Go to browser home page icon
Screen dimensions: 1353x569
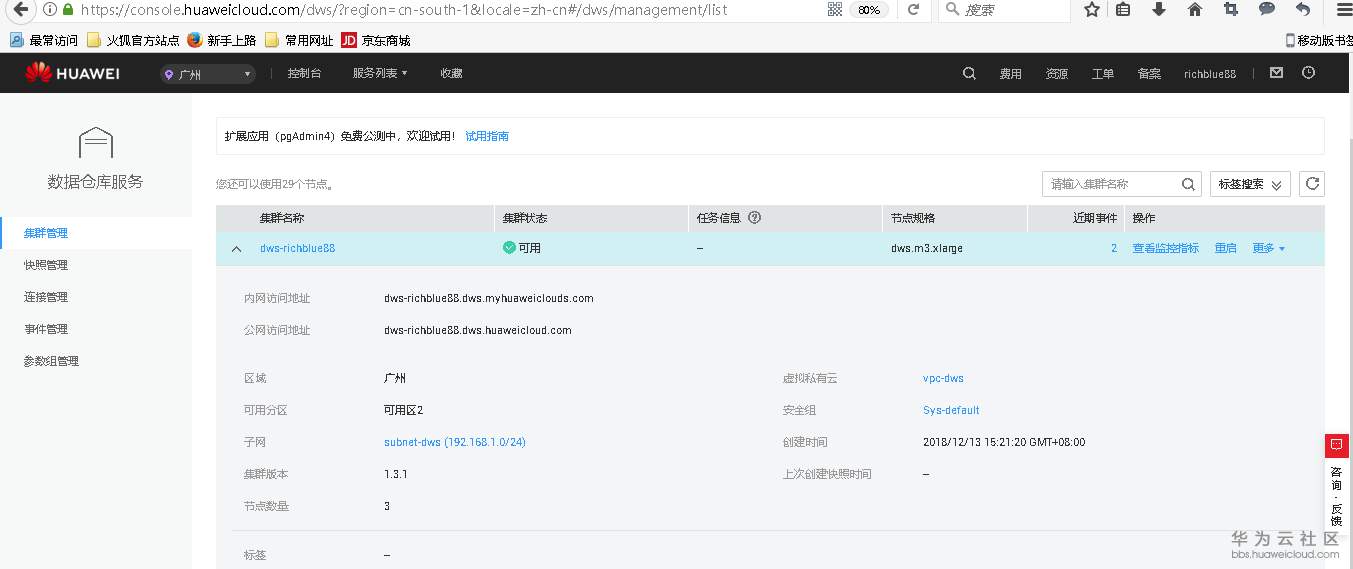[x=1194, y=10]
